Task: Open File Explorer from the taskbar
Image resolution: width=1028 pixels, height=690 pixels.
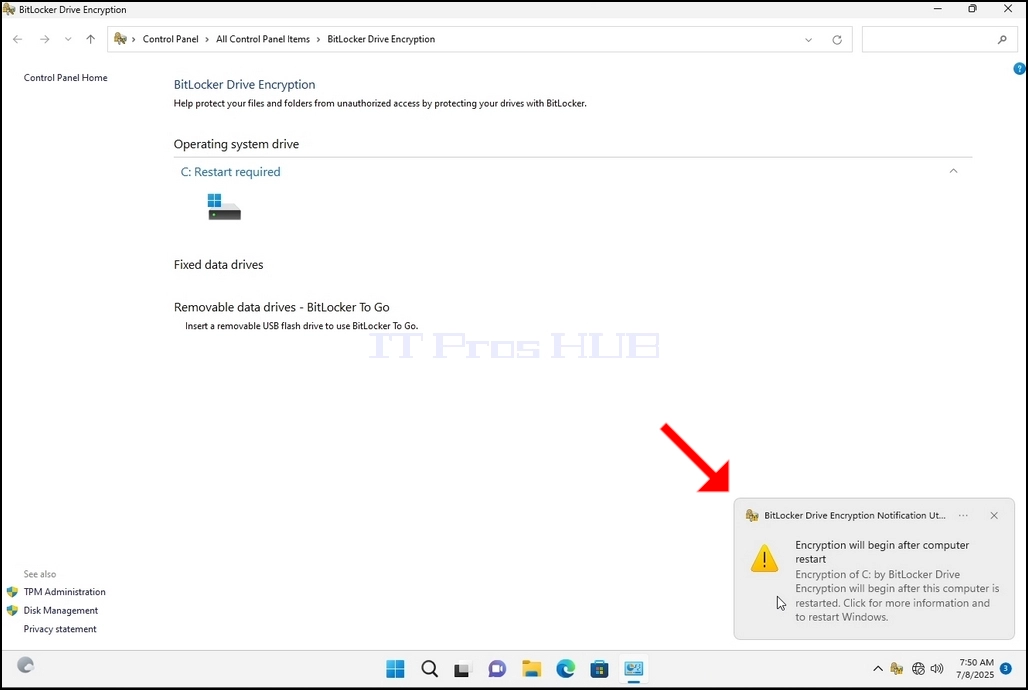Action: pos(532,669)
